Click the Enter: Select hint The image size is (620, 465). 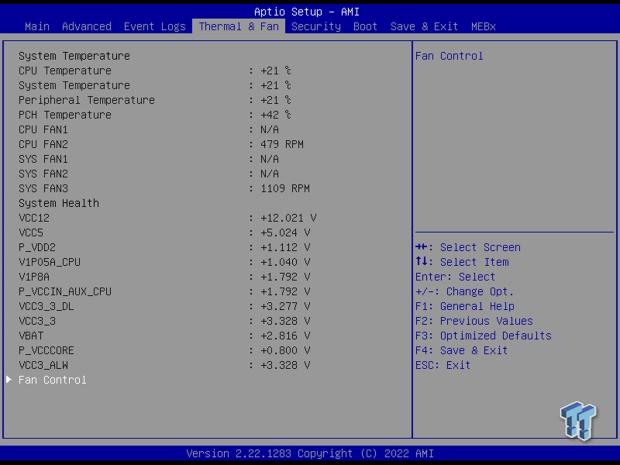coord(455,277)
